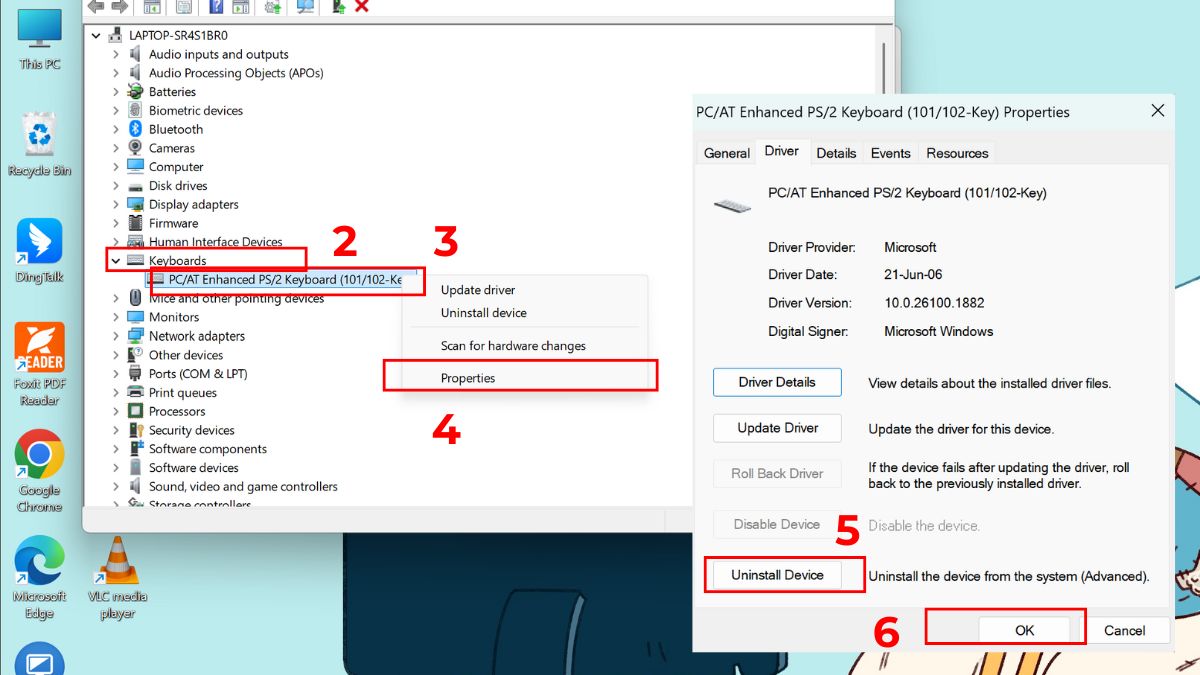Select the Microsoft Edge desktop shortcut
Viewport: 1200px width, 675px height.
tap(40, 578)
